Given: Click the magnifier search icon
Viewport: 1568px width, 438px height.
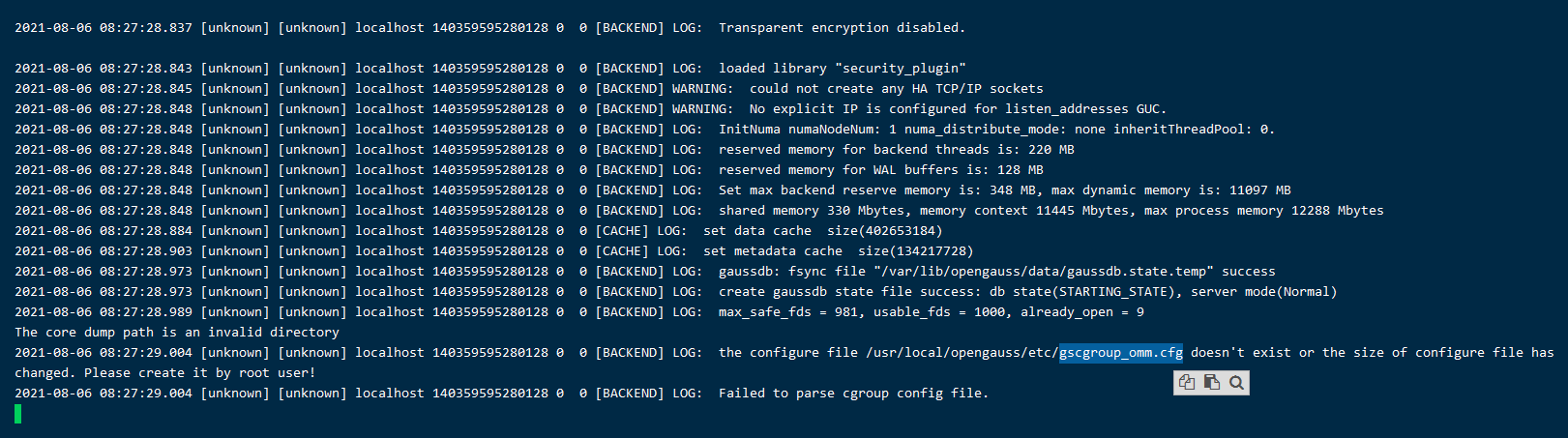Looking at the screenshot, I should 1236,383.
